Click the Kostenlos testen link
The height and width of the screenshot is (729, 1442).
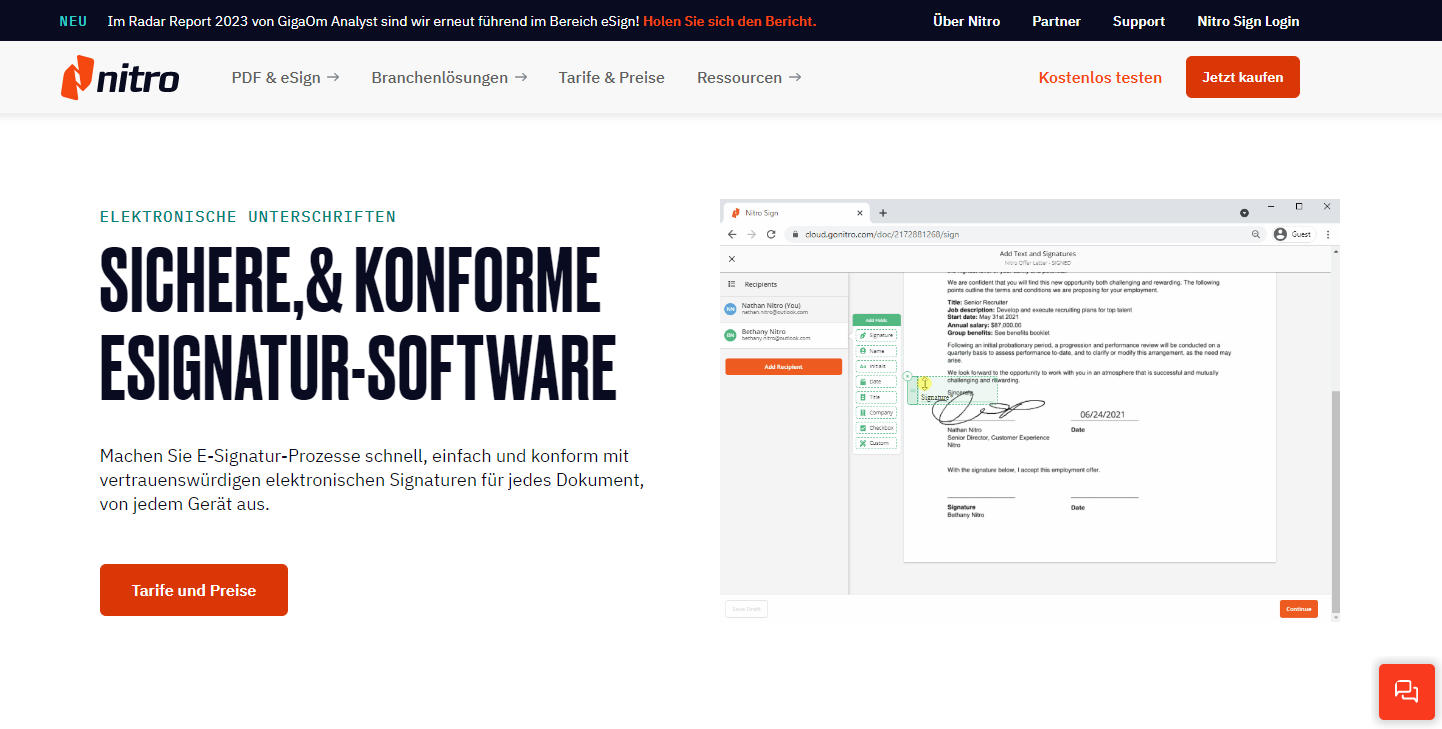(x=1100, y=77)
